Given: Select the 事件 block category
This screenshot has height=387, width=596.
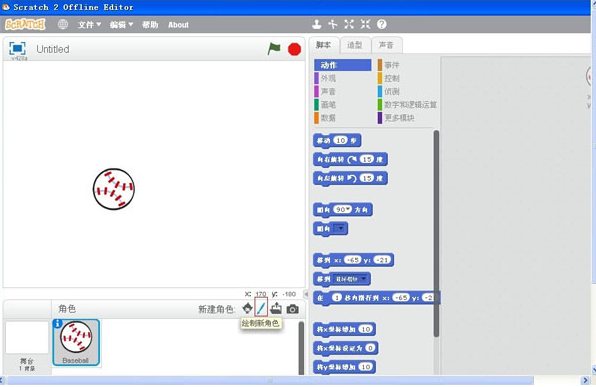Looking at the screenshot, I should point(388,65).
